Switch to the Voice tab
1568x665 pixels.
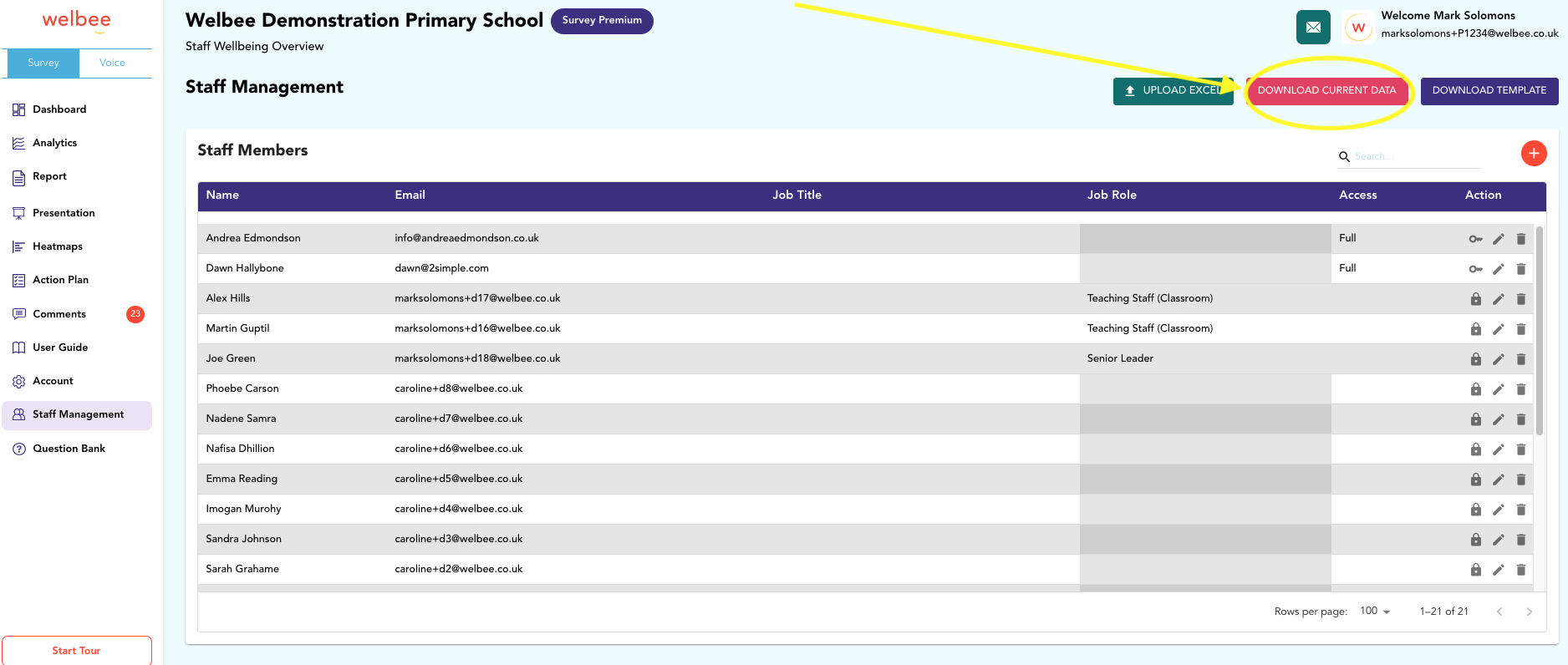click(x=113, y=63)
